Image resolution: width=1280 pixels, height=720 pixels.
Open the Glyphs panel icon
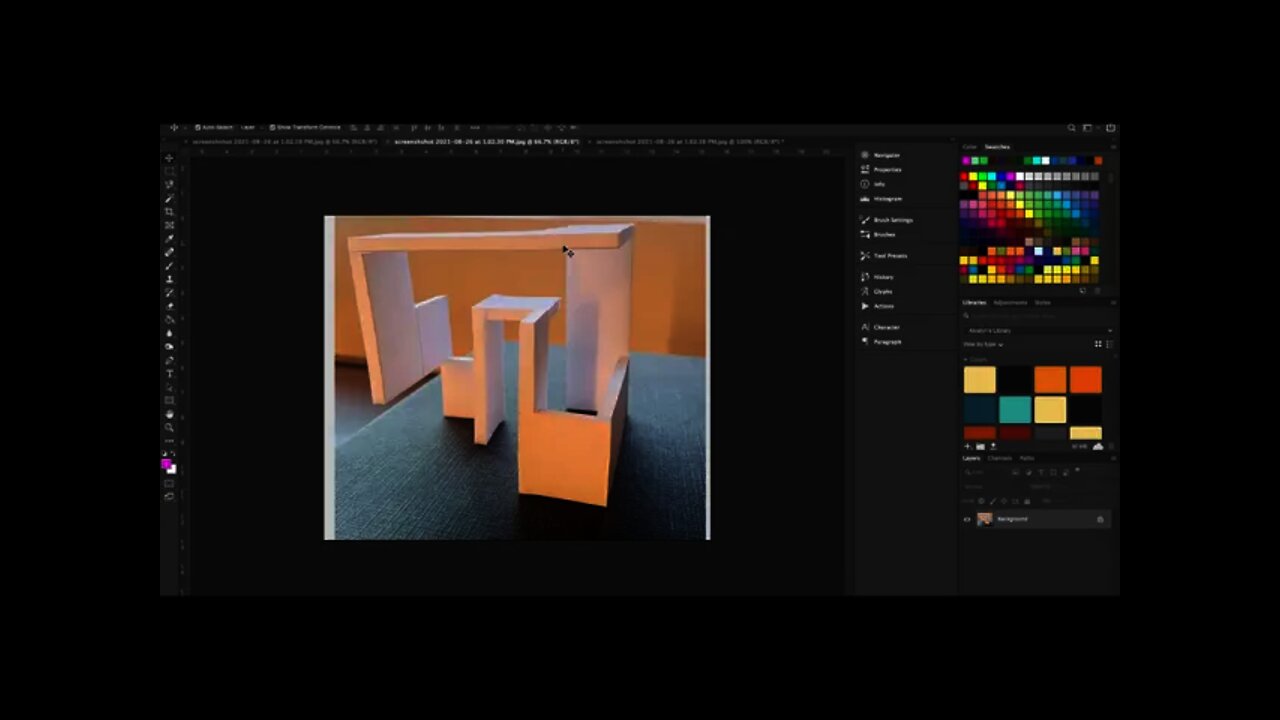coord(865,291)
